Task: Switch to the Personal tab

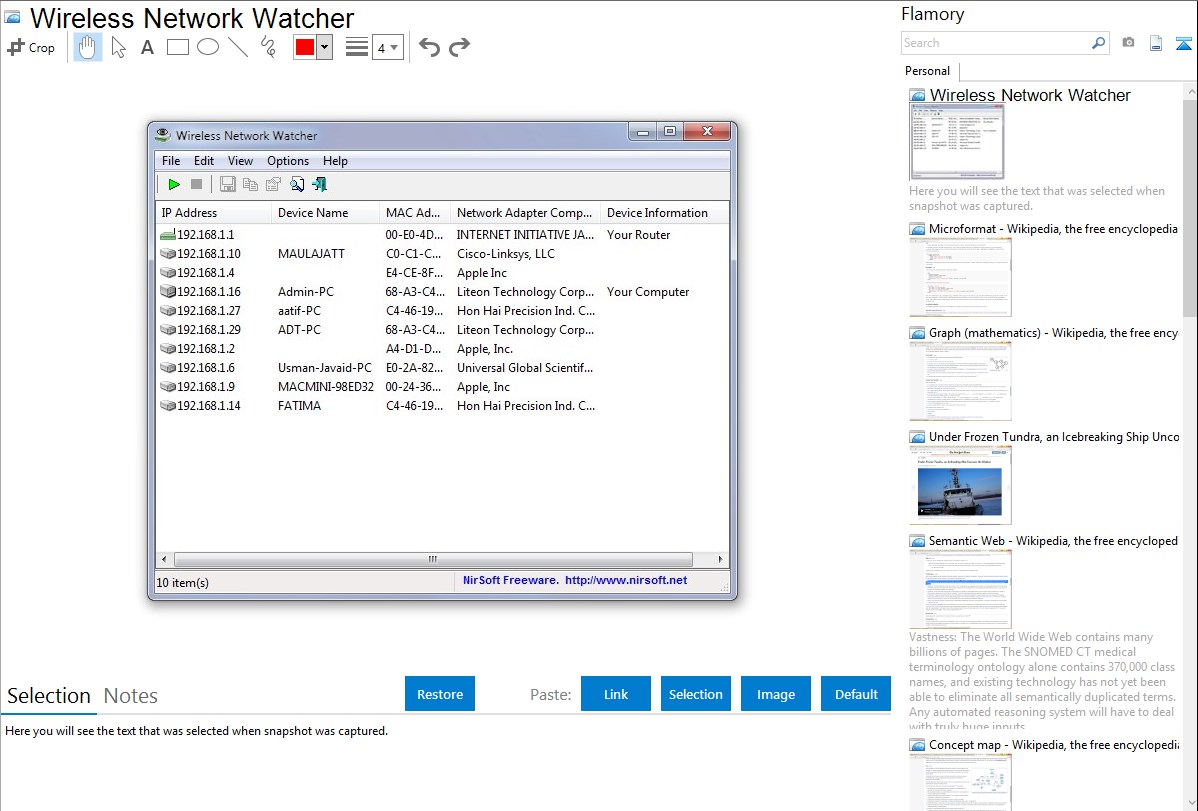Action: tap(928, 71)
